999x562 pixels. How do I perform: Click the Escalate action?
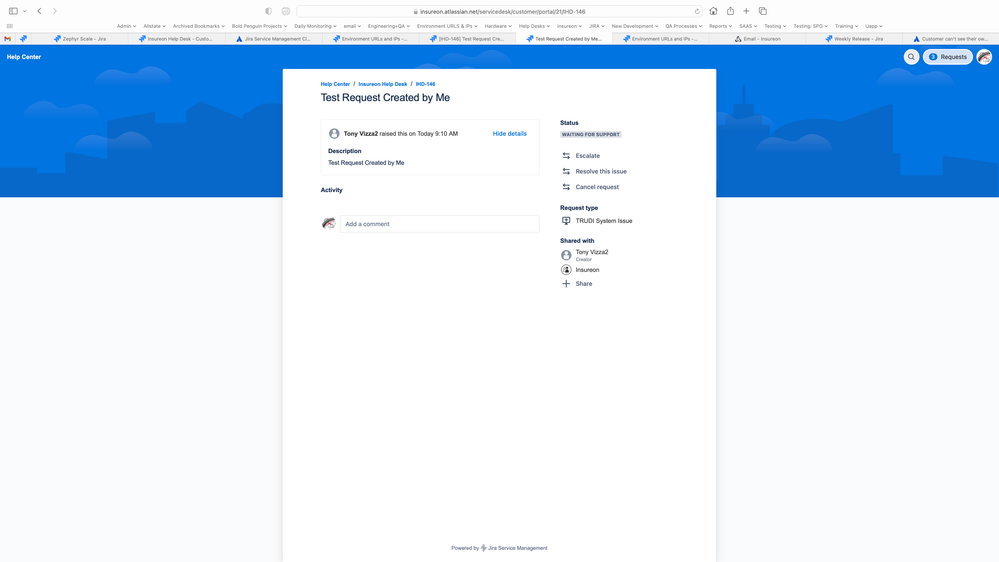click(x=587, y=155)
